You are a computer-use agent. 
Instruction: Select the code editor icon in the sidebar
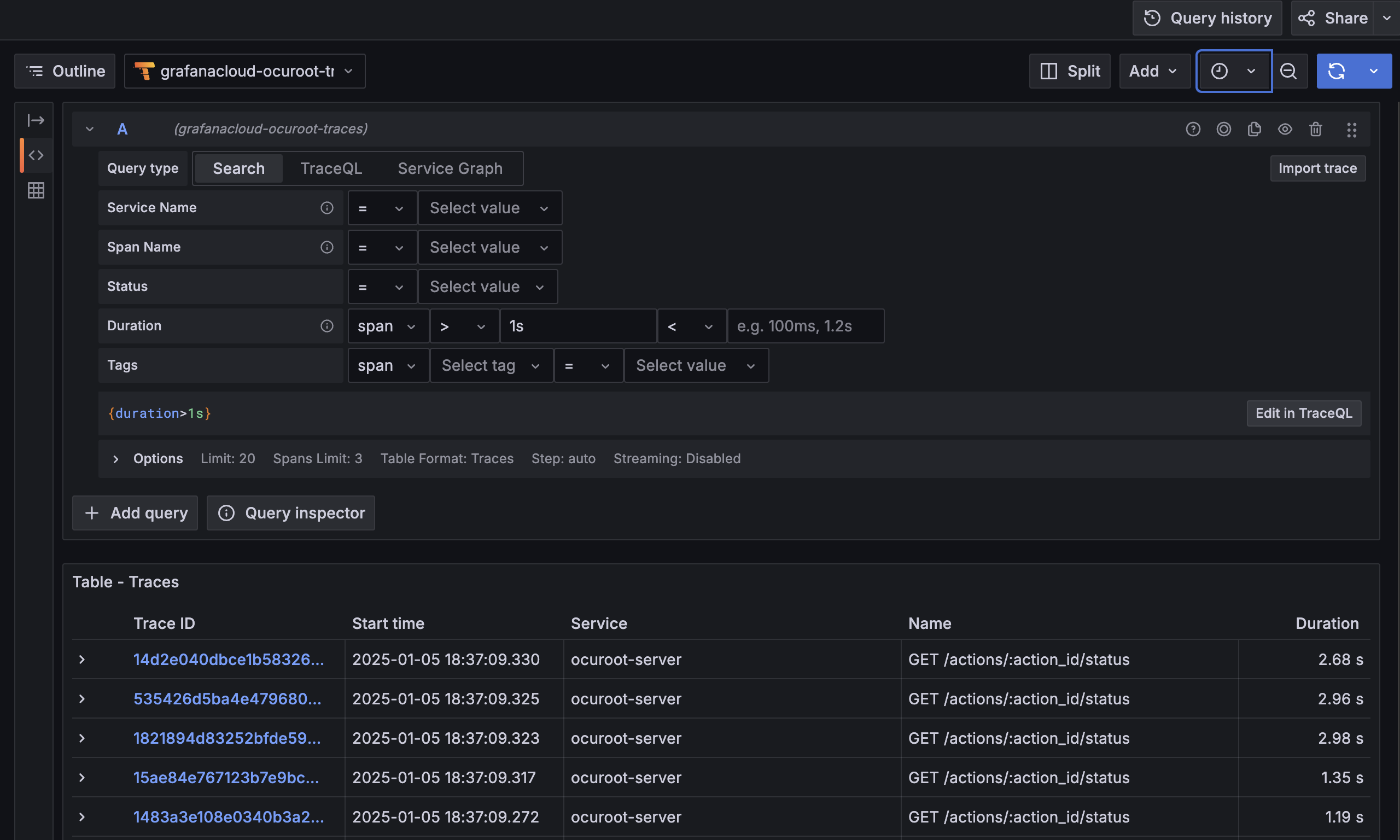[x=36, y=155]
